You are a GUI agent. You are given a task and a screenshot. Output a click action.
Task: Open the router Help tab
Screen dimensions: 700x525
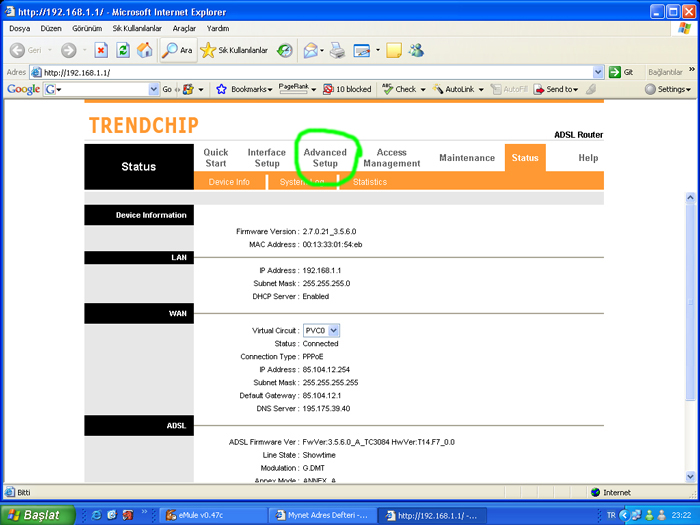click(588, 158)
